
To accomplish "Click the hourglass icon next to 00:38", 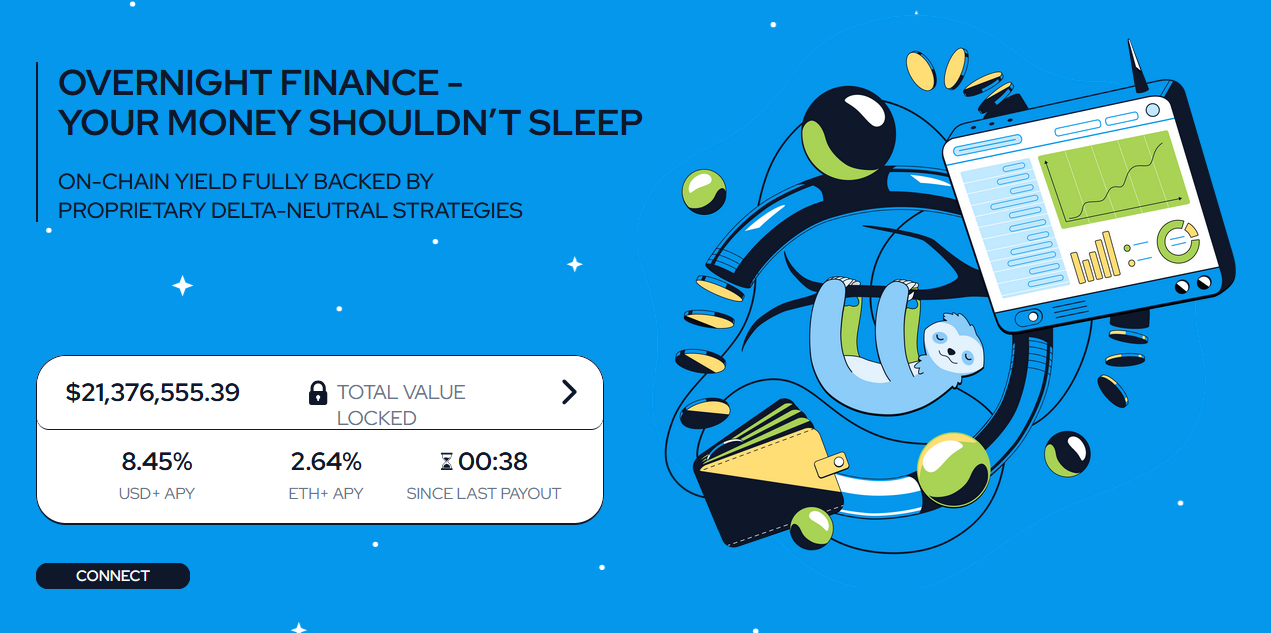I will click(x=446, y=462).
